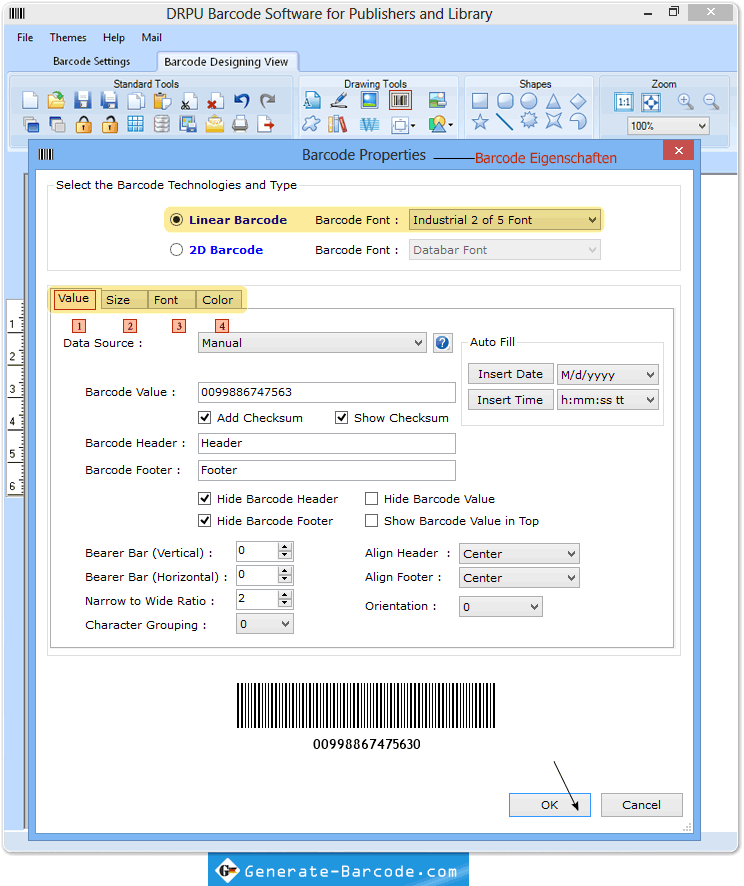Click the Paste clipboard icon

coord(162,101)
